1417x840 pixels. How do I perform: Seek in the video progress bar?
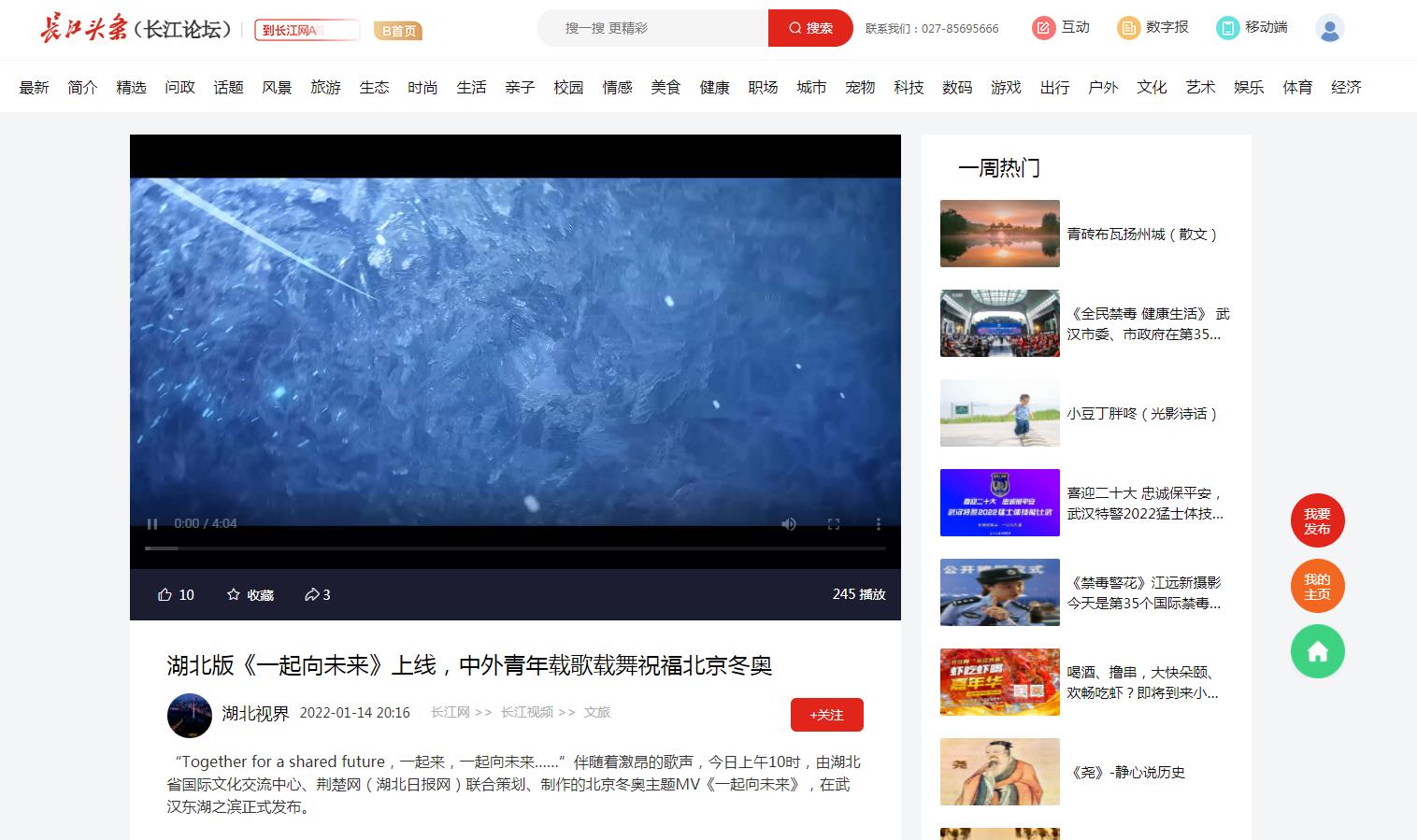515,548
